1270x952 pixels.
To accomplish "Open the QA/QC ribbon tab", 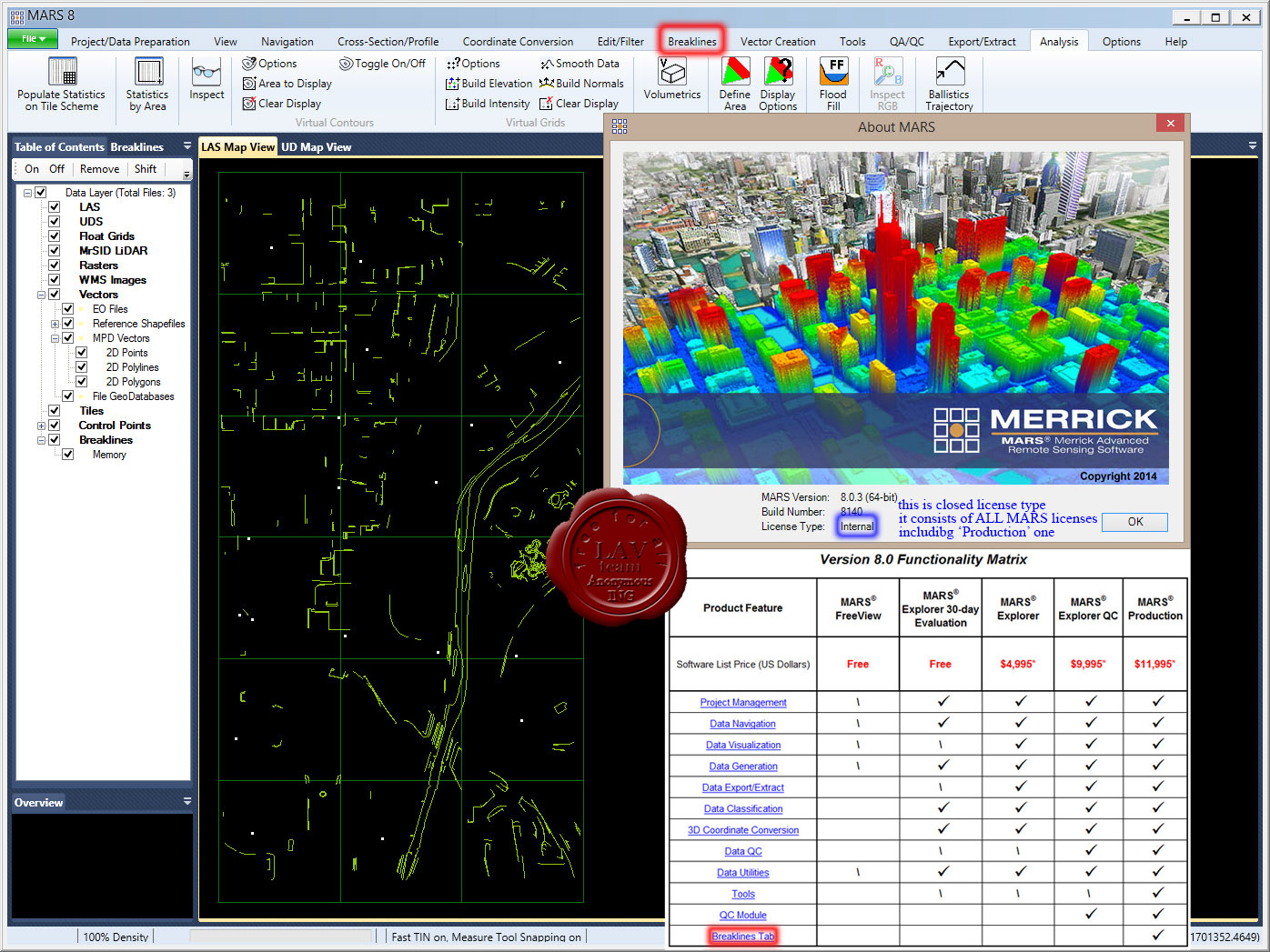I will 907,41.
